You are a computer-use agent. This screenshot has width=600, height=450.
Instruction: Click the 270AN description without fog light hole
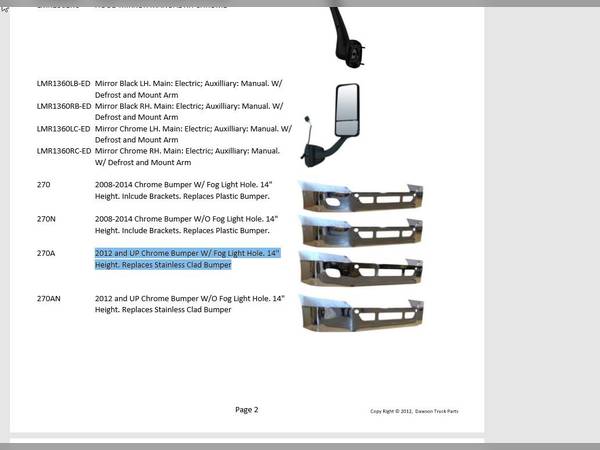190,304
